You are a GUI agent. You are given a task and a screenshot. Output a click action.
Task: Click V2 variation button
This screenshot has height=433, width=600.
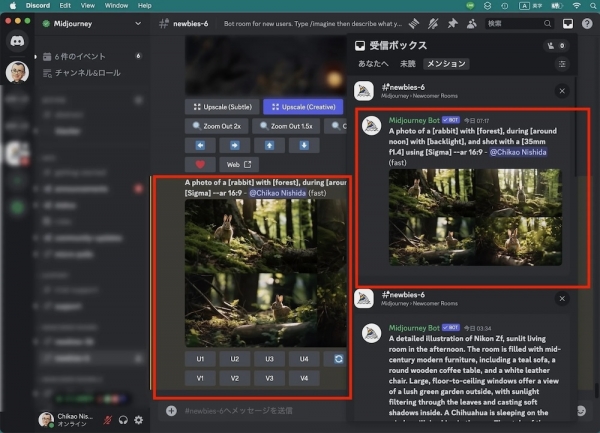pyautogui.click(x=235, y=378)
